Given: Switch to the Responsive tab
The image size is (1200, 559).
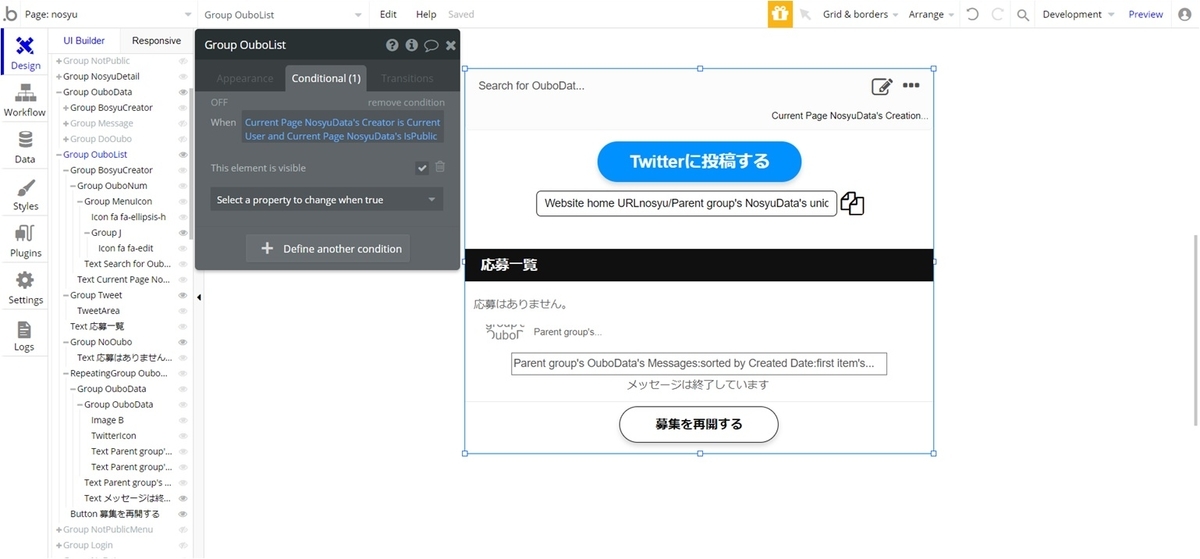Looking at the screenshot, I should coord(156,41).
